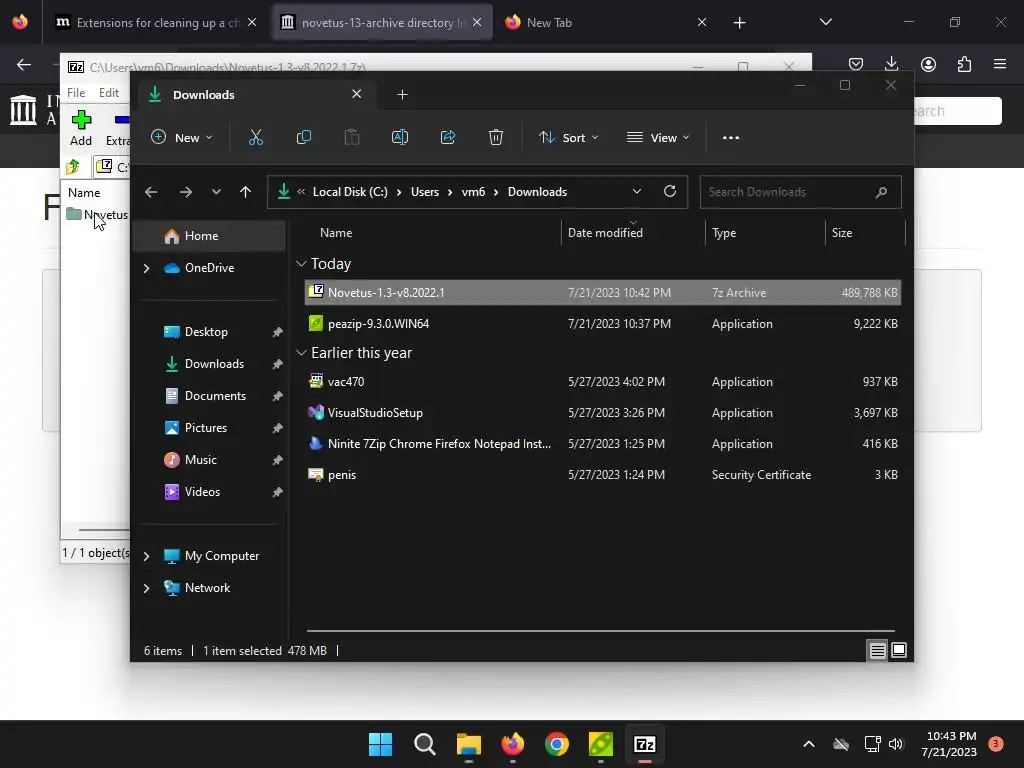Open Google Chrome from the taskbar
The width and height of the screenshot is (1024, 768).
click(556, 744)
